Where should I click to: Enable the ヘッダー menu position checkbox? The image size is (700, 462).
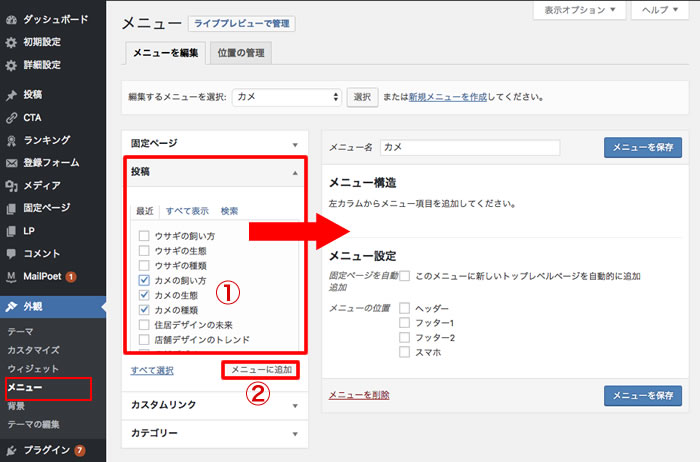[405, 309]
